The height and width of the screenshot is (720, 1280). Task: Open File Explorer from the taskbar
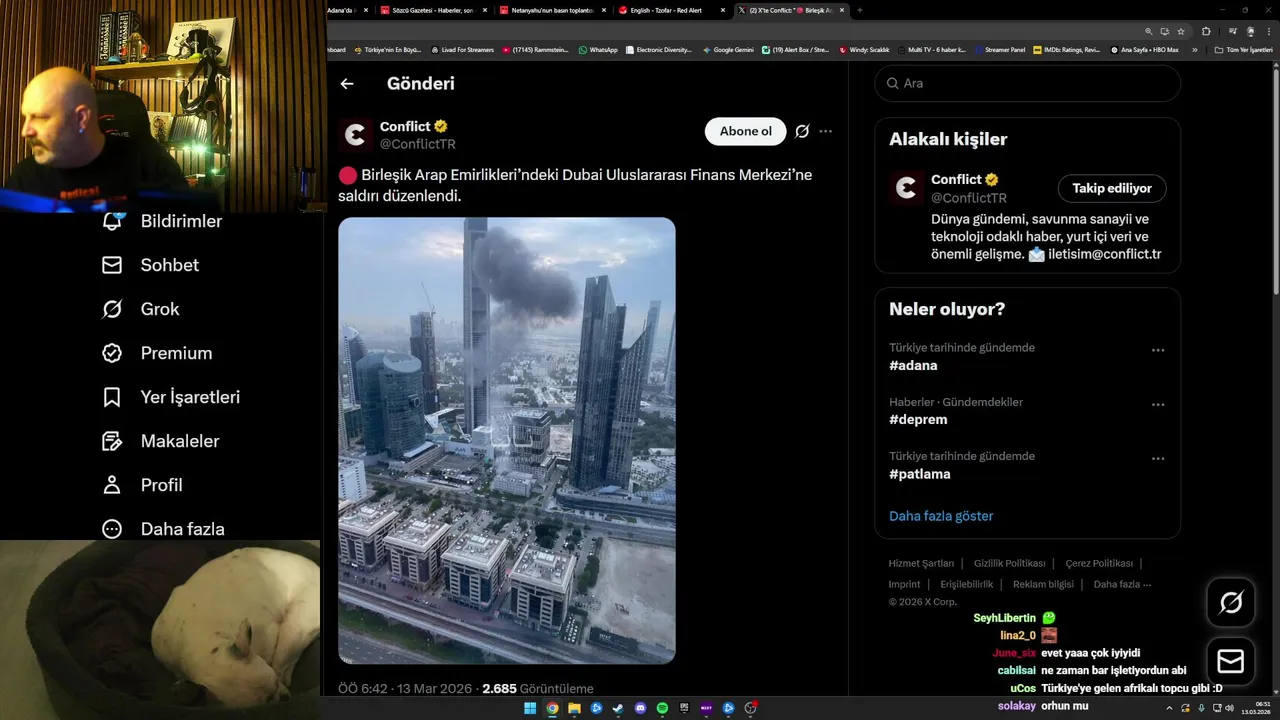pyautogui.click(x=574, y=708)
